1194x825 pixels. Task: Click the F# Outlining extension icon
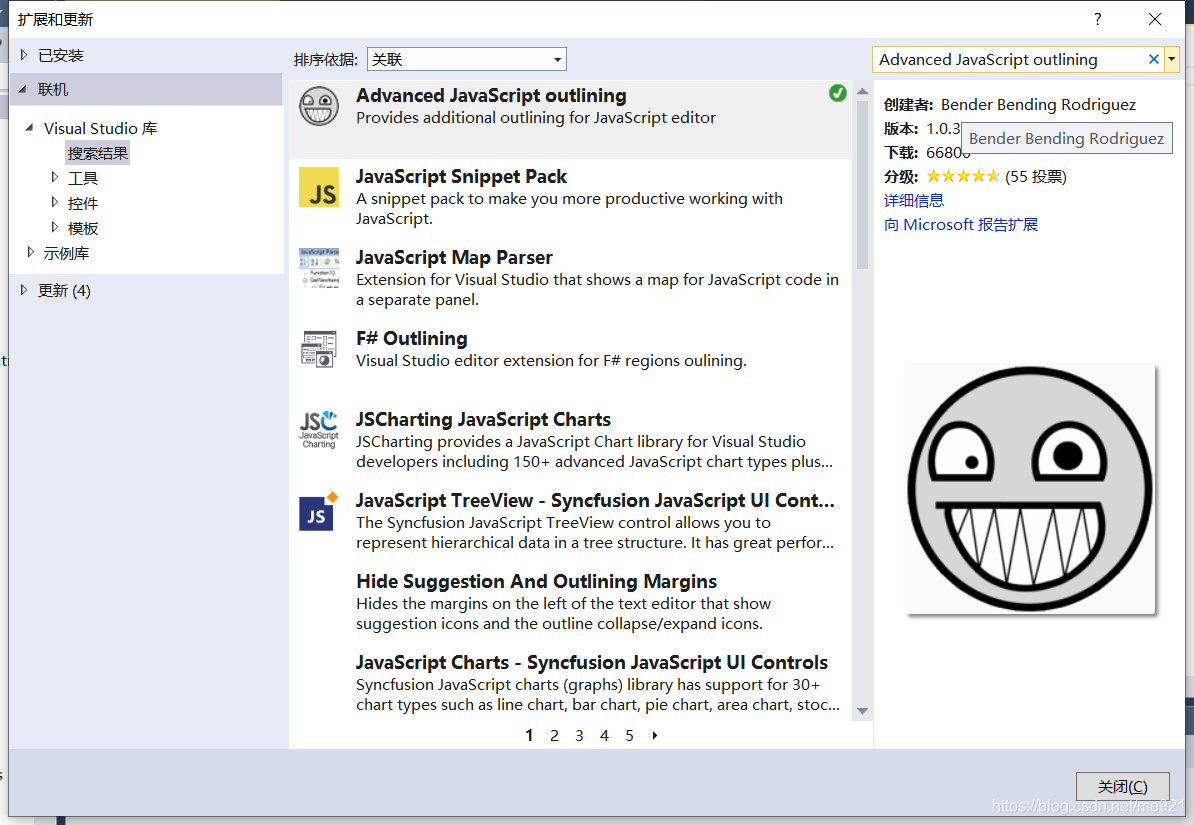(x=318, y=349)
